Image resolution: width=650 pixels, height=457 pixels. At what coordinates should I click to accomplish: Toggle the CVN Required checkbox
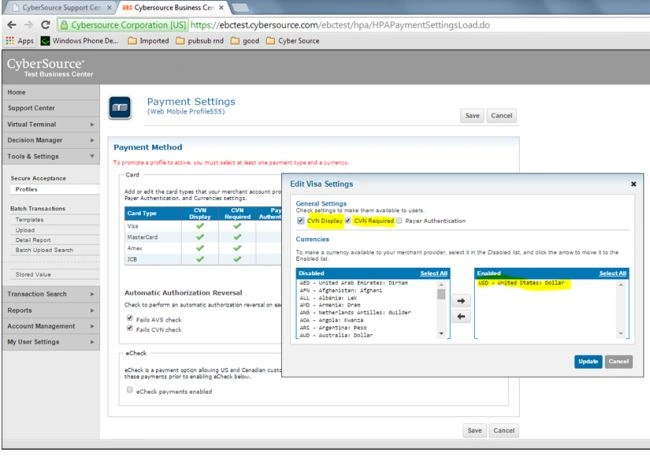pos(348,221)
